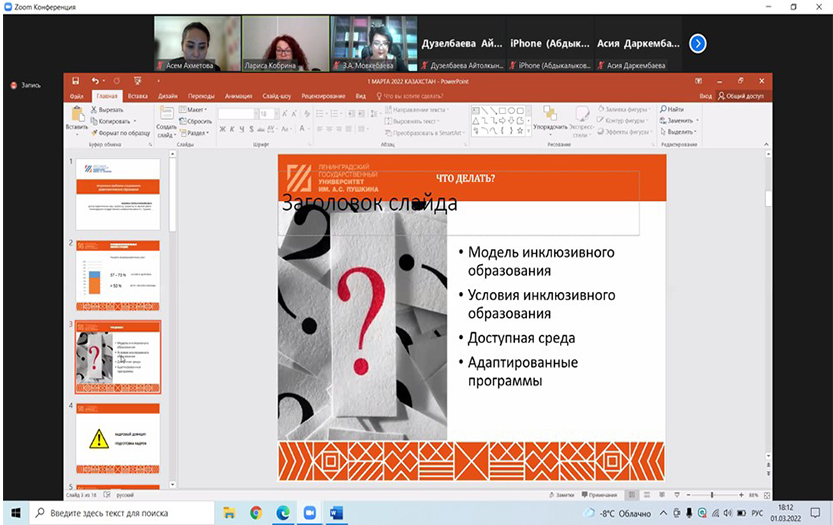This screenshot has height=525, width=833.
Task: Open Word from the Windows taskbar
Action: click(336, 513)
